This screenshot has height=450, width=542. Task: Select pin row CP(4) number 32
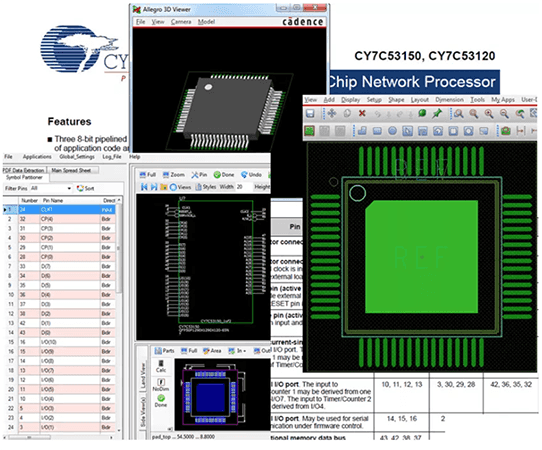(59, 219)
